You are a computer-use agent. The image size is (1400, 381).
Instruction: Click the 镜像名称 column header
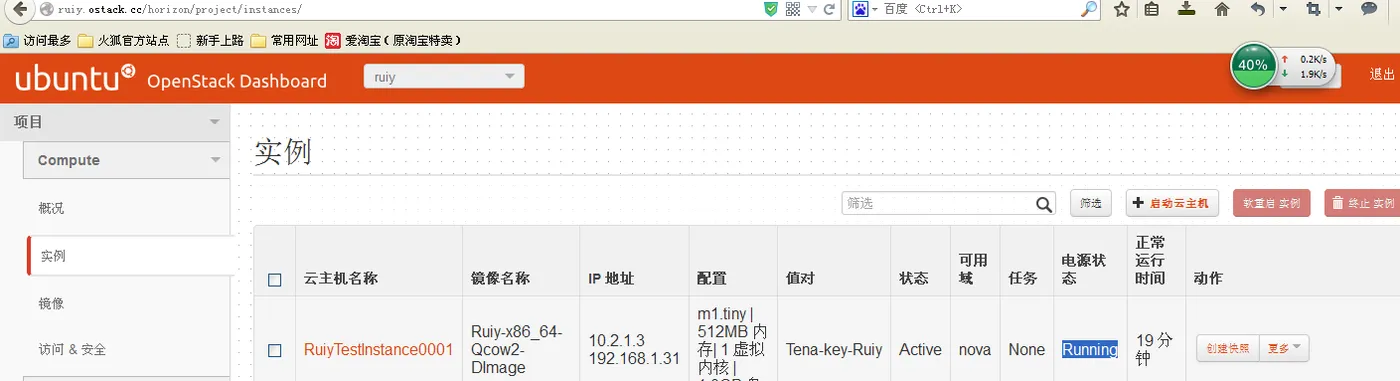[x=500, y=278]
